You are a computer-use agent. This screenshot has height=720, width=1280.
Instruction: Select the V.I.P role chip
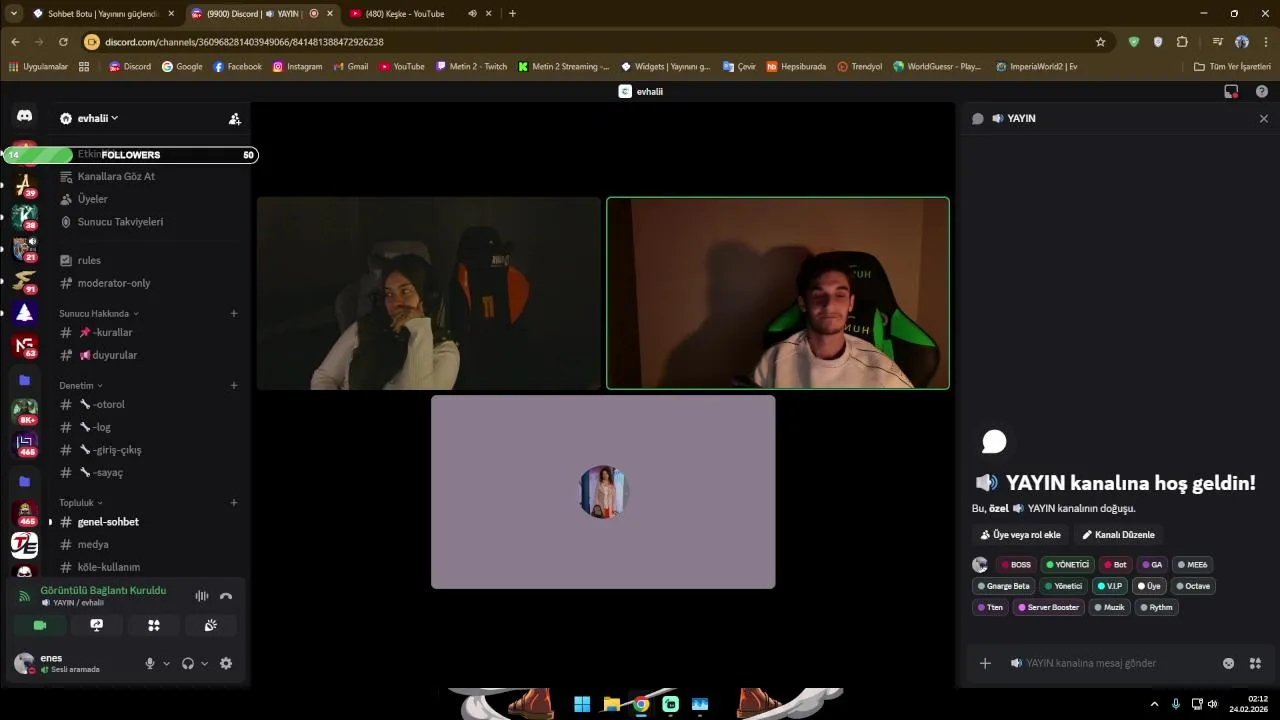coord(1109,586)
